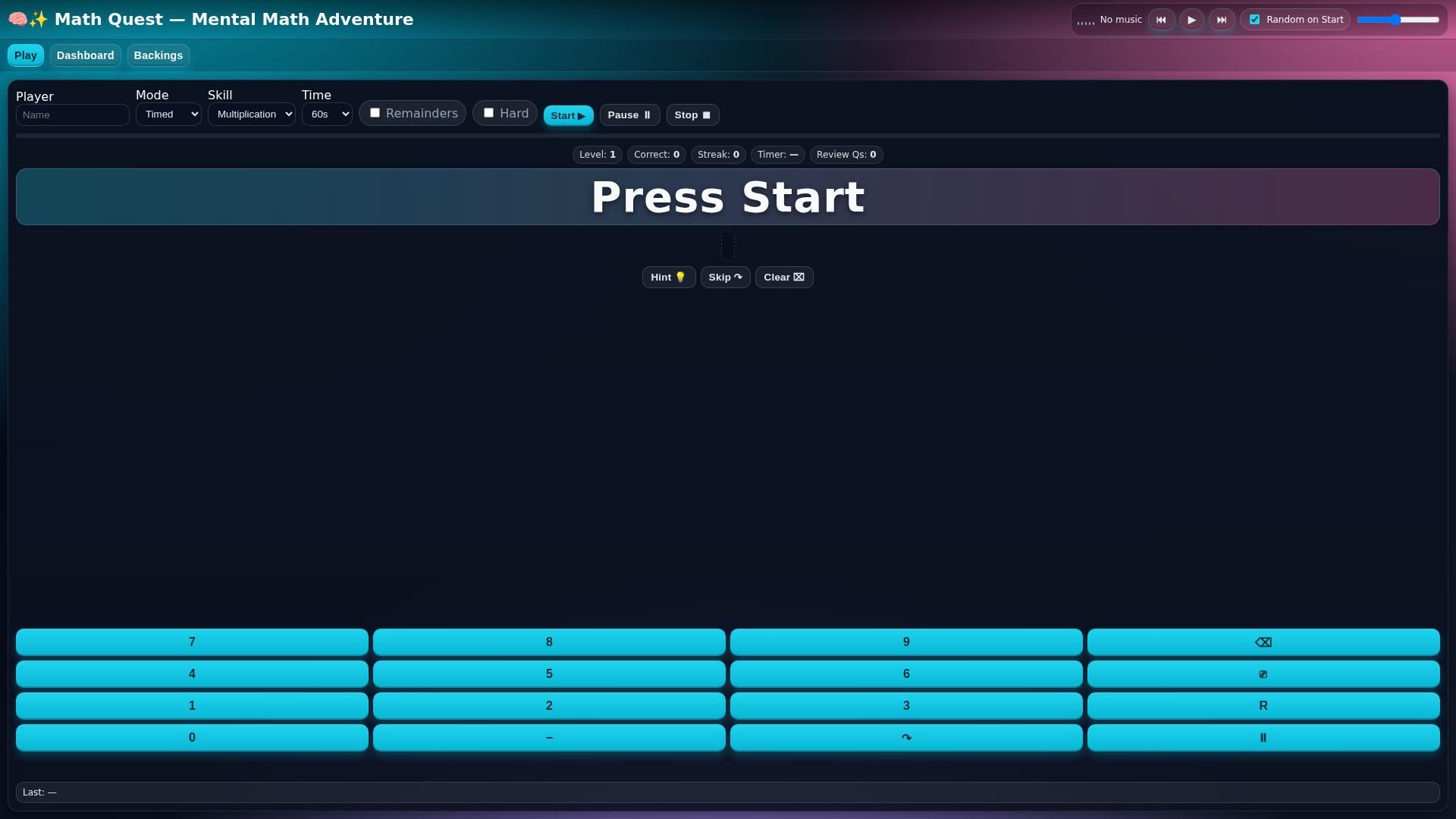Tap keypad digit 8
Screen dimensions: 1456x819
click(549, 642)
